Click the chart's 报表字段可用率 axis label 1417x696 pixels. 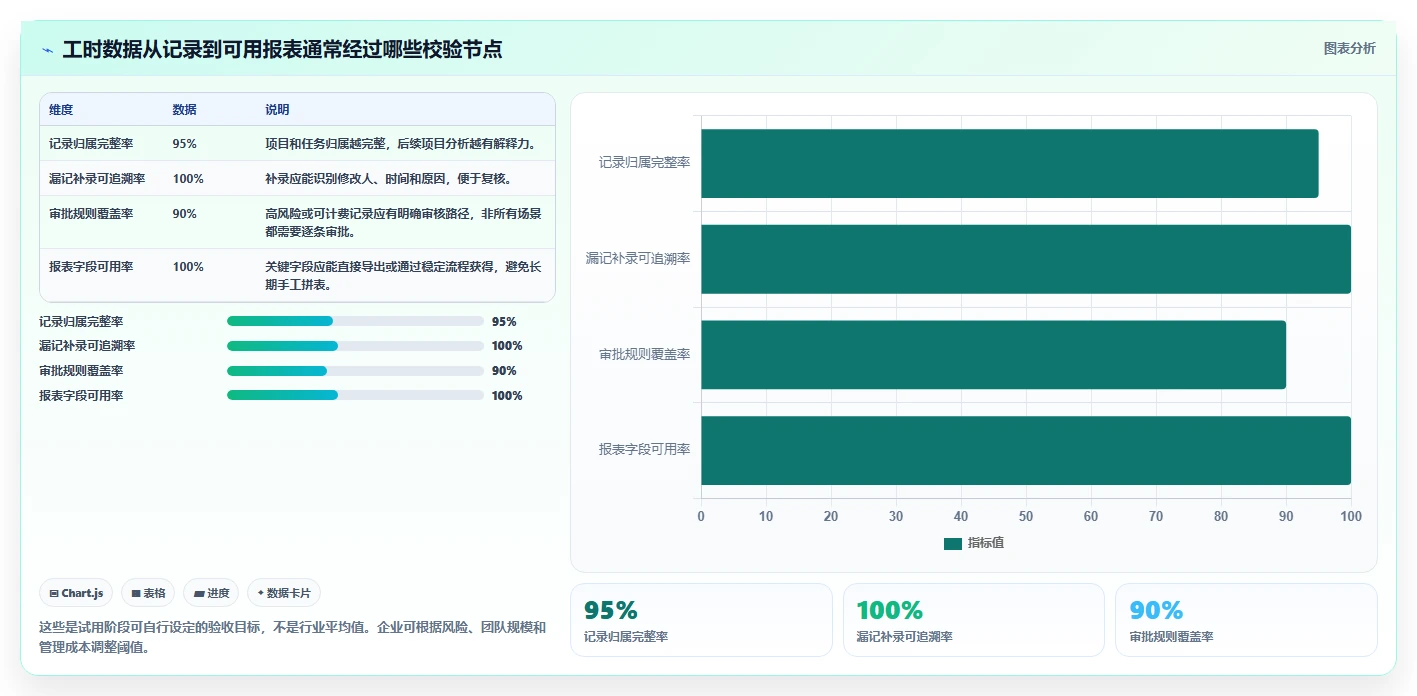(645, 451)
